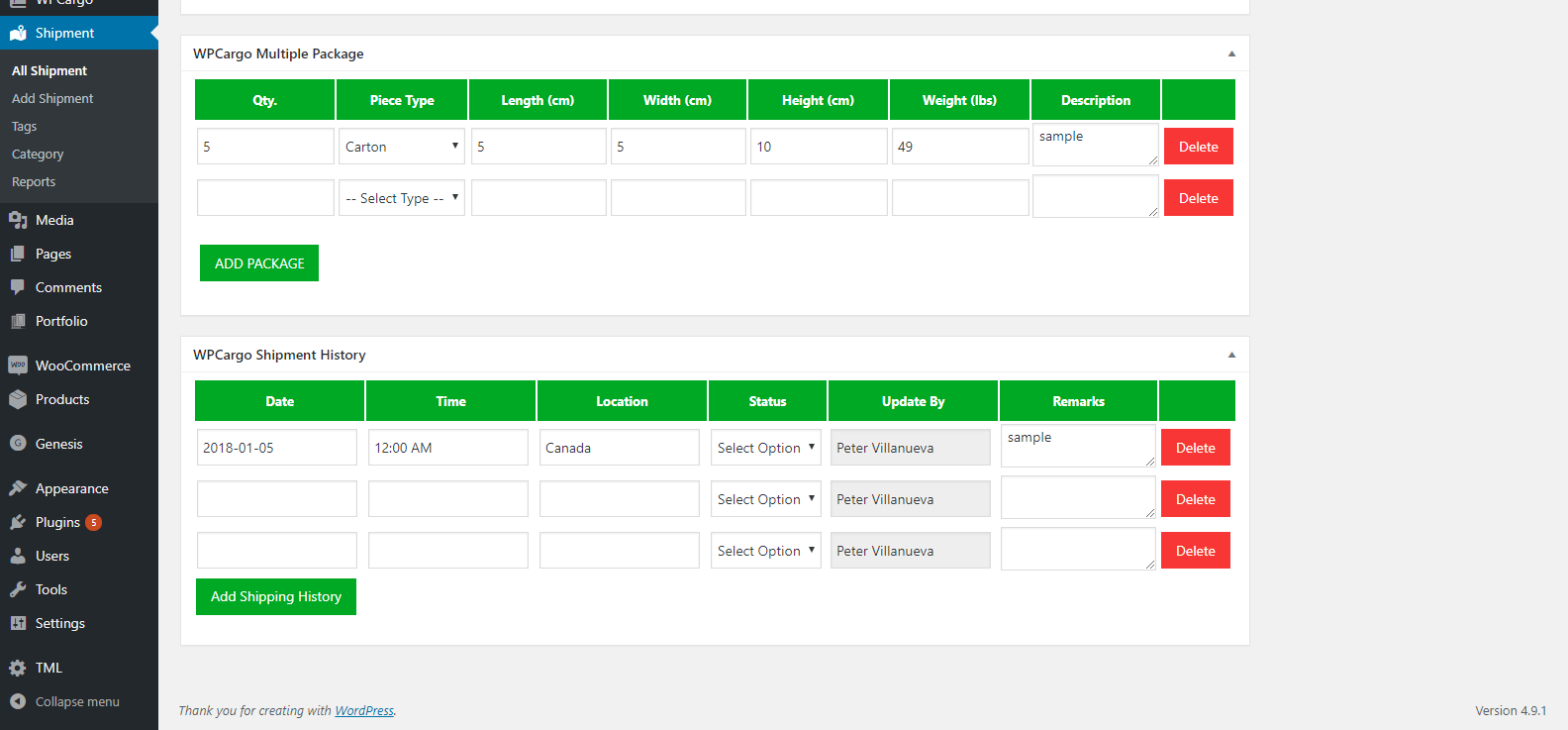Focus Weight field containing 49

pyautogui.click(x=960, y=147)
